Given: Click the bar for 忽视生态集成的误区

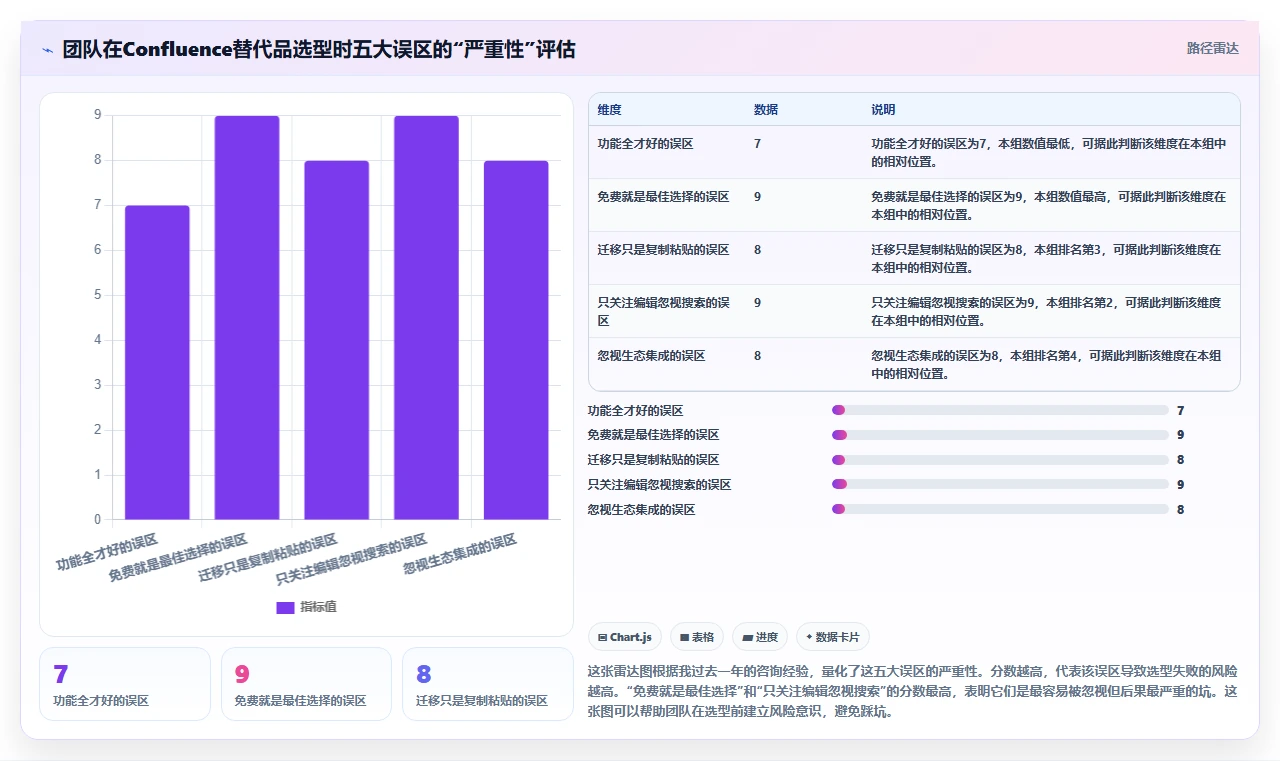Looking at the screenshot, I should point(516,340).
